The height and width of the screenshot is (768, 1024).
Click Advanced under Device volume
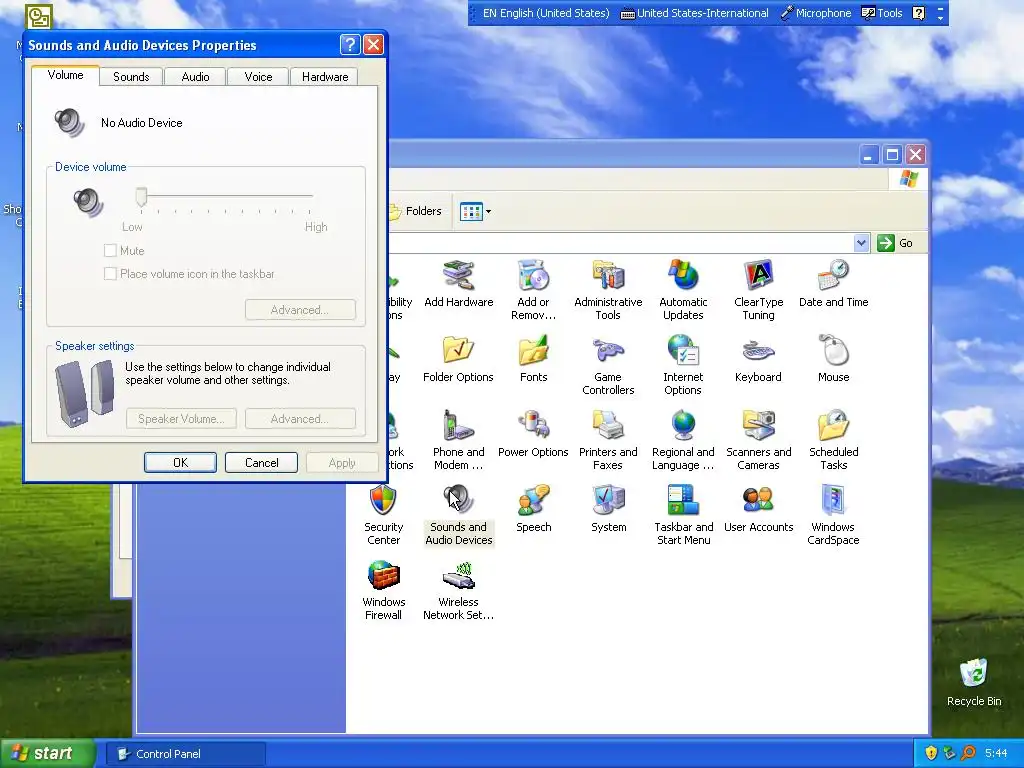[x=300, y=310]
